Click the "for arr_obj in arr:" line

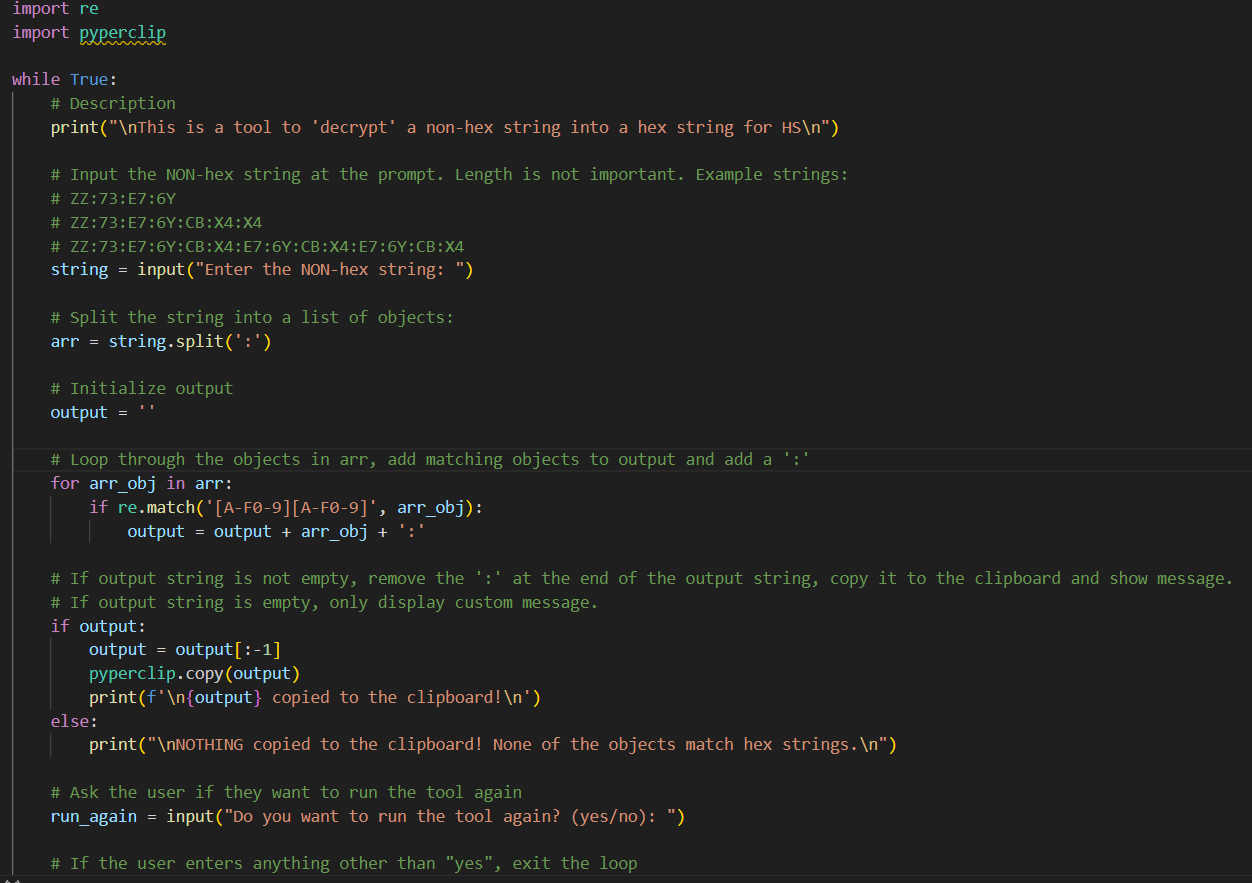[x=142, y=484]
